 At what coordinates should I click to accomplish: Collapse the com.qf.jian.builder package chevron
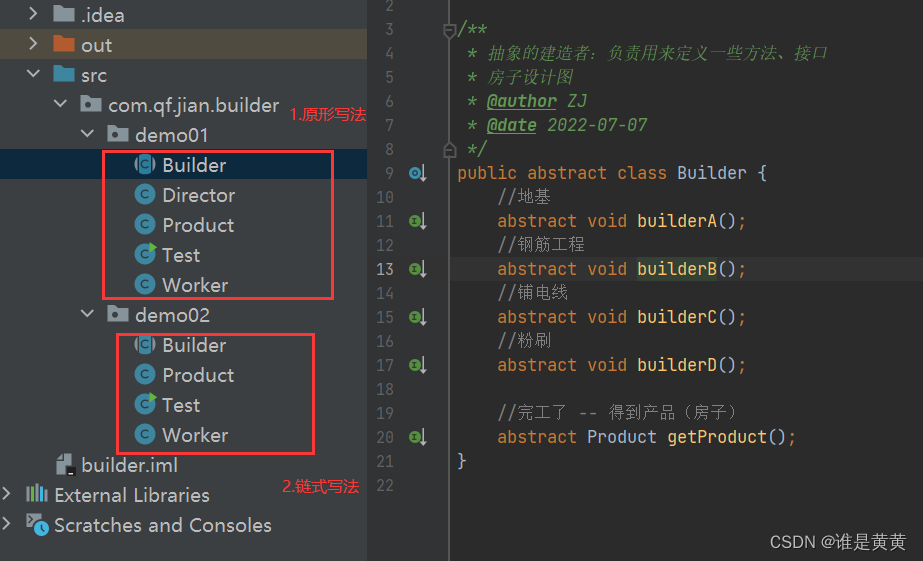click(x=60, y=104)
